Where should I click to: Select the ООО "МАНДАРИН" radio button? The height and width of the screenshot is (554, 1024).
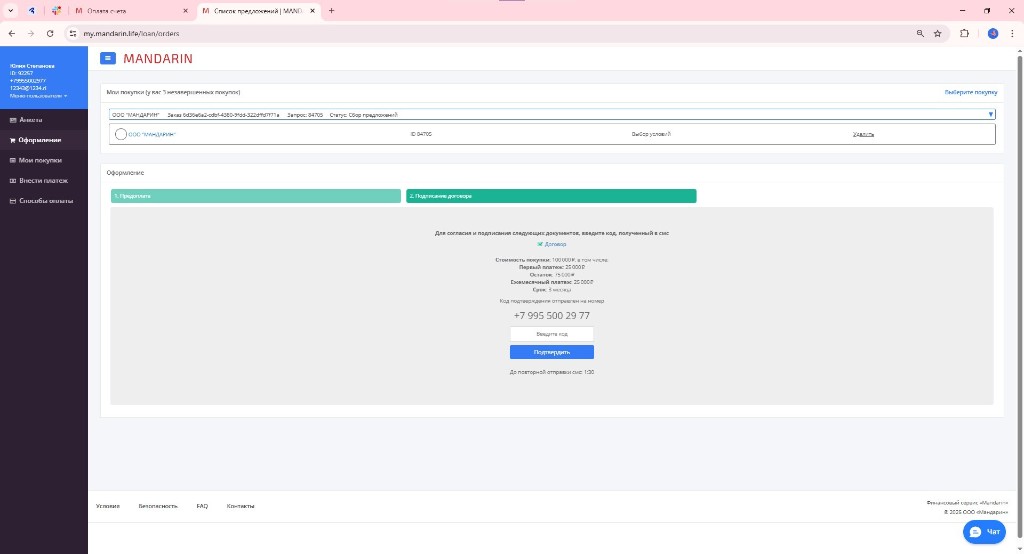[121, 134]
